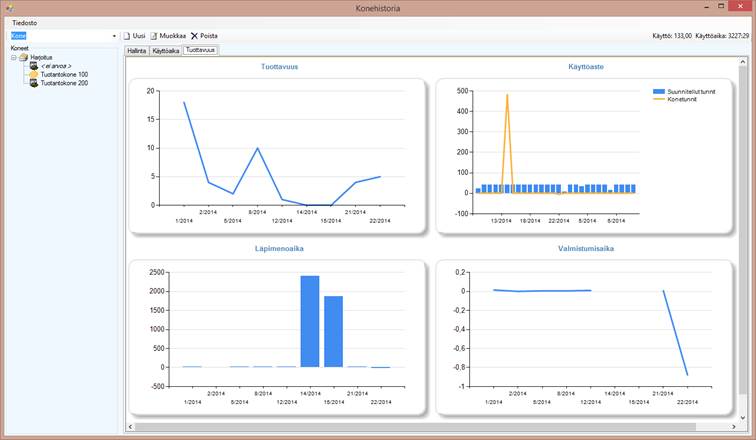Click the Uusi new document icon
Image resolution: width=756 pixels, height=440 pixels.
point(126,36)
